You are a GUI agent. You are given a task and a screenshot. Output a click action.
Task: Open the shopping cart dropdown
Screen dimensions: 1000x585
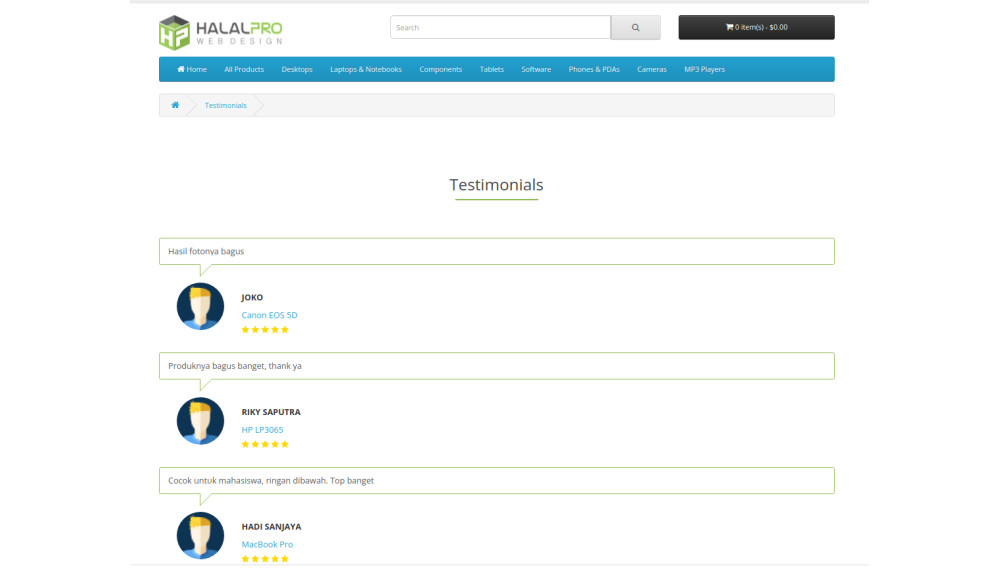coord(756,28)
